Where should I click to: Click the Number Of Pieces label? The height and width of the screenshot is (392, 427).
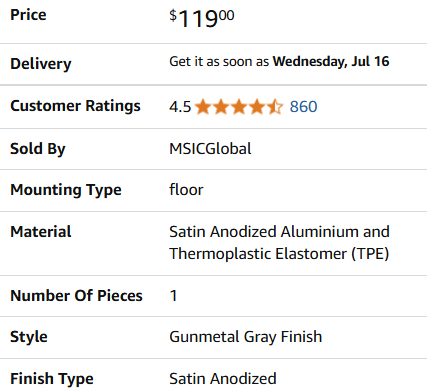click(x=76, y=296)
